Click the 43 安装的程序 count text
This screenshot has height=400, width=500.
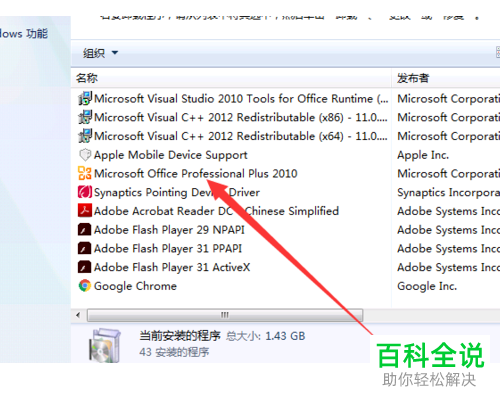(174, 352)
